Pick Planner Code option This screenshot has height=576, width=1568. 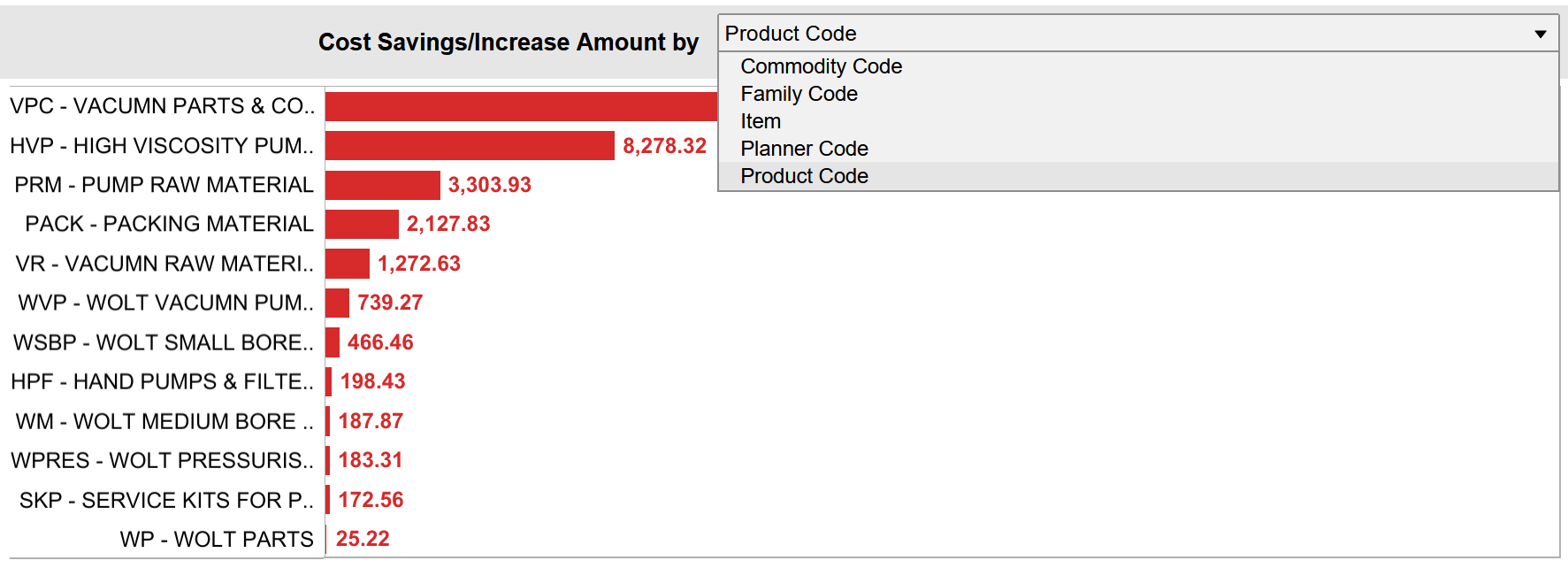click(x=804, y=149)
